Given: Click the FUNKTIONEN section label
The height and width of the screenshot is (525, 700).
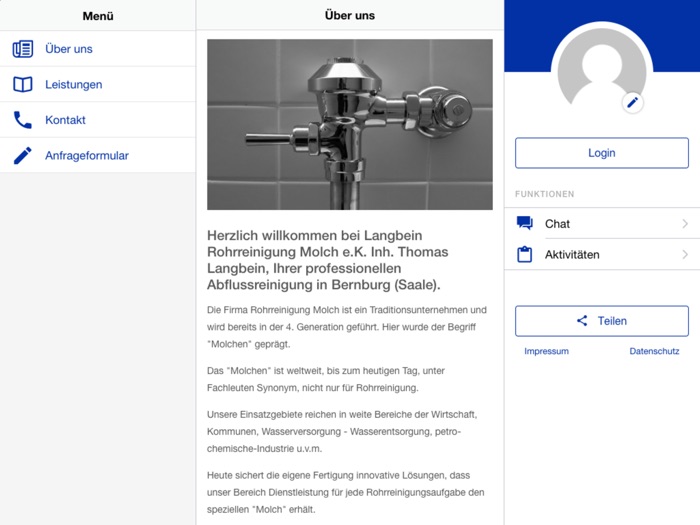Looking at the screenshot, I should click(545, 194).
